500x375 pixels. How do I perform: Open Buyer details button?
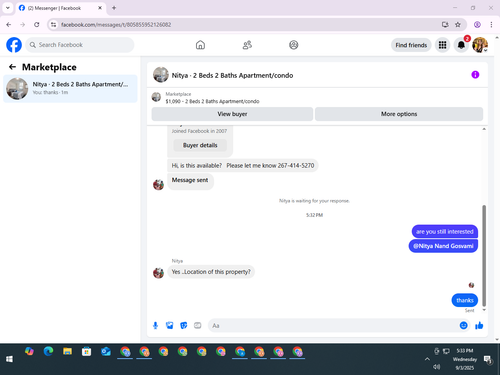point(200,145)
